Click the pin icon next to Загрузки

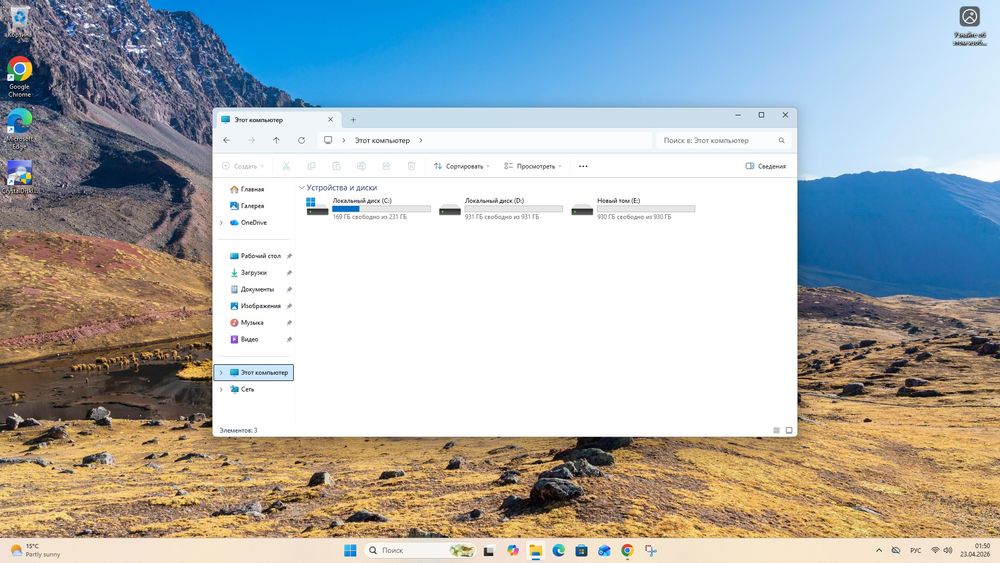point(289,272)
